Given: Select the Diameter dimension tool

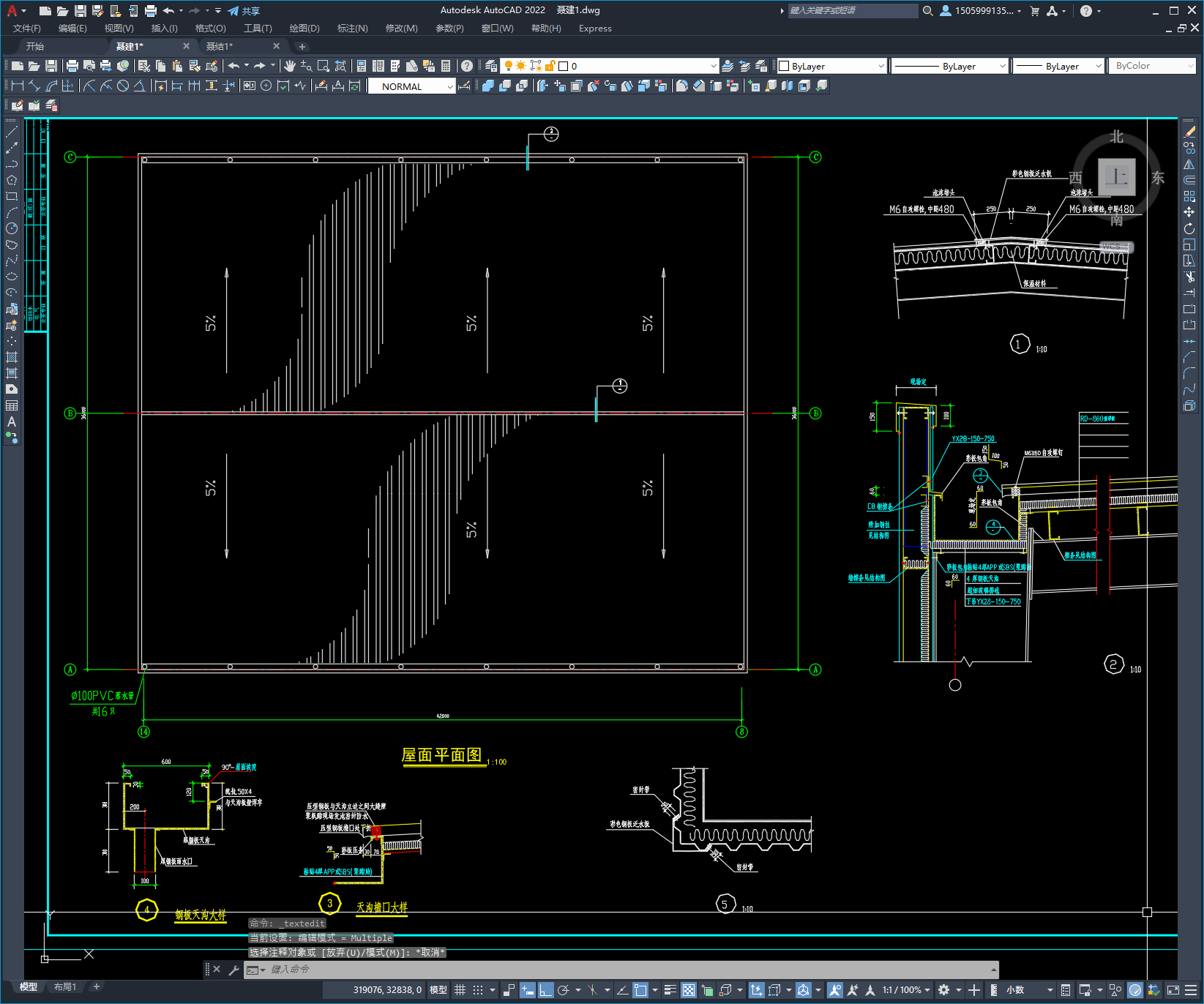Looking at the screenshot, I should click(123, 86).
